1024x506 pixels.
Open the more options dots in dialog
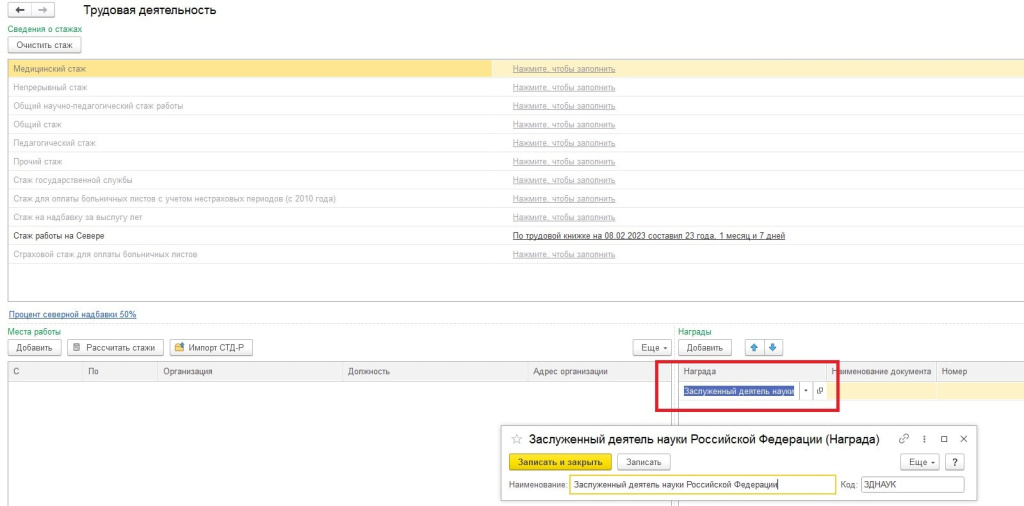click(x=924, y=439)
